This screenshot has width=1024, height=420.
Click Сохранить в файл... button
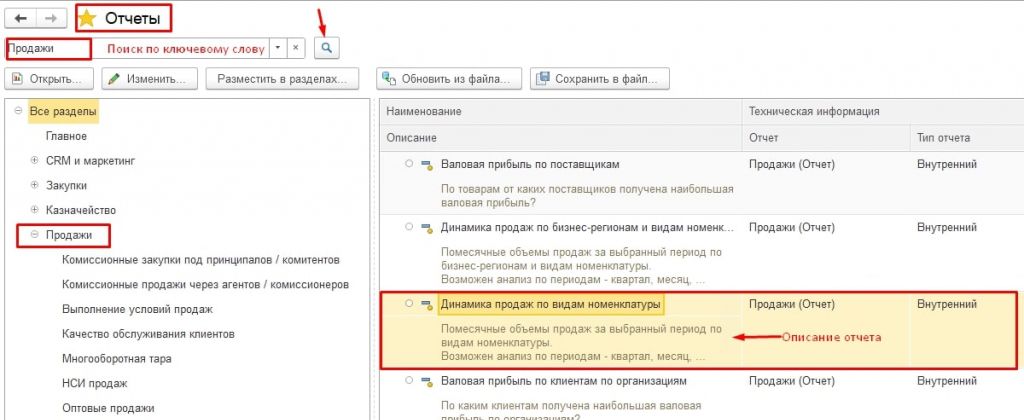click(600, 79)
